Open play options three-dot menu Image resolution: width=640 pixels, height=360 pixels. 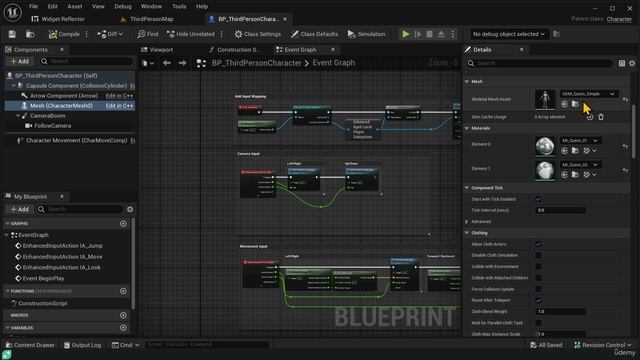pos(453,34)
